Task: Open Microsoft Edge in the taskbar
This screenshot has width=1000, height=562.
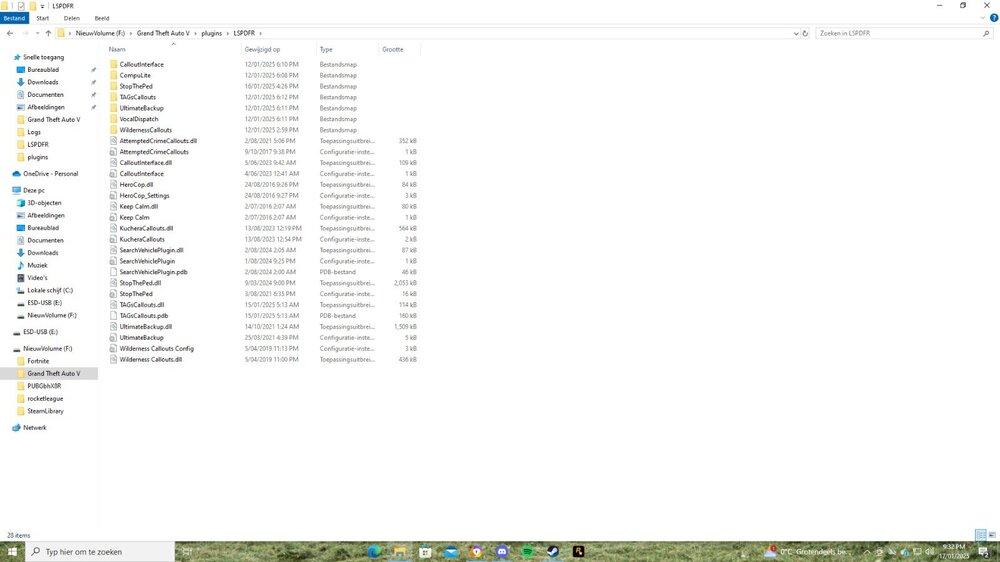Action: click(374, 552)
